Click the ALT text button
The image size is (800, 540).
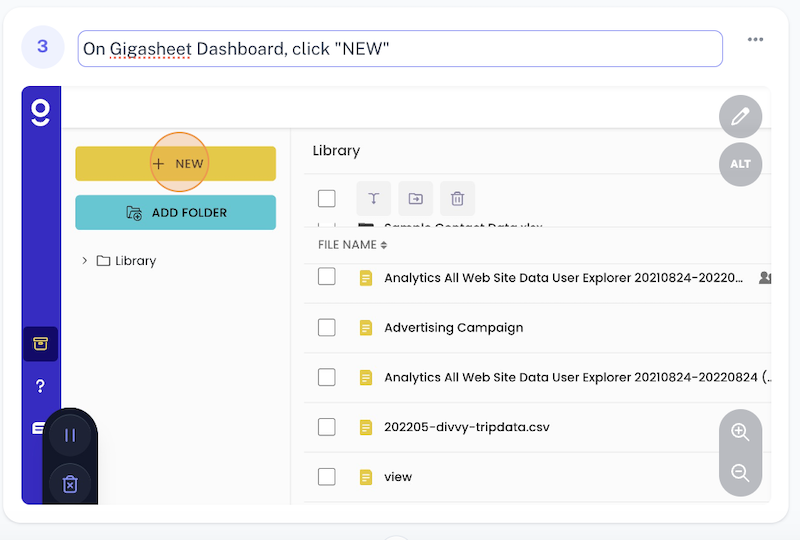pos(740,164)
